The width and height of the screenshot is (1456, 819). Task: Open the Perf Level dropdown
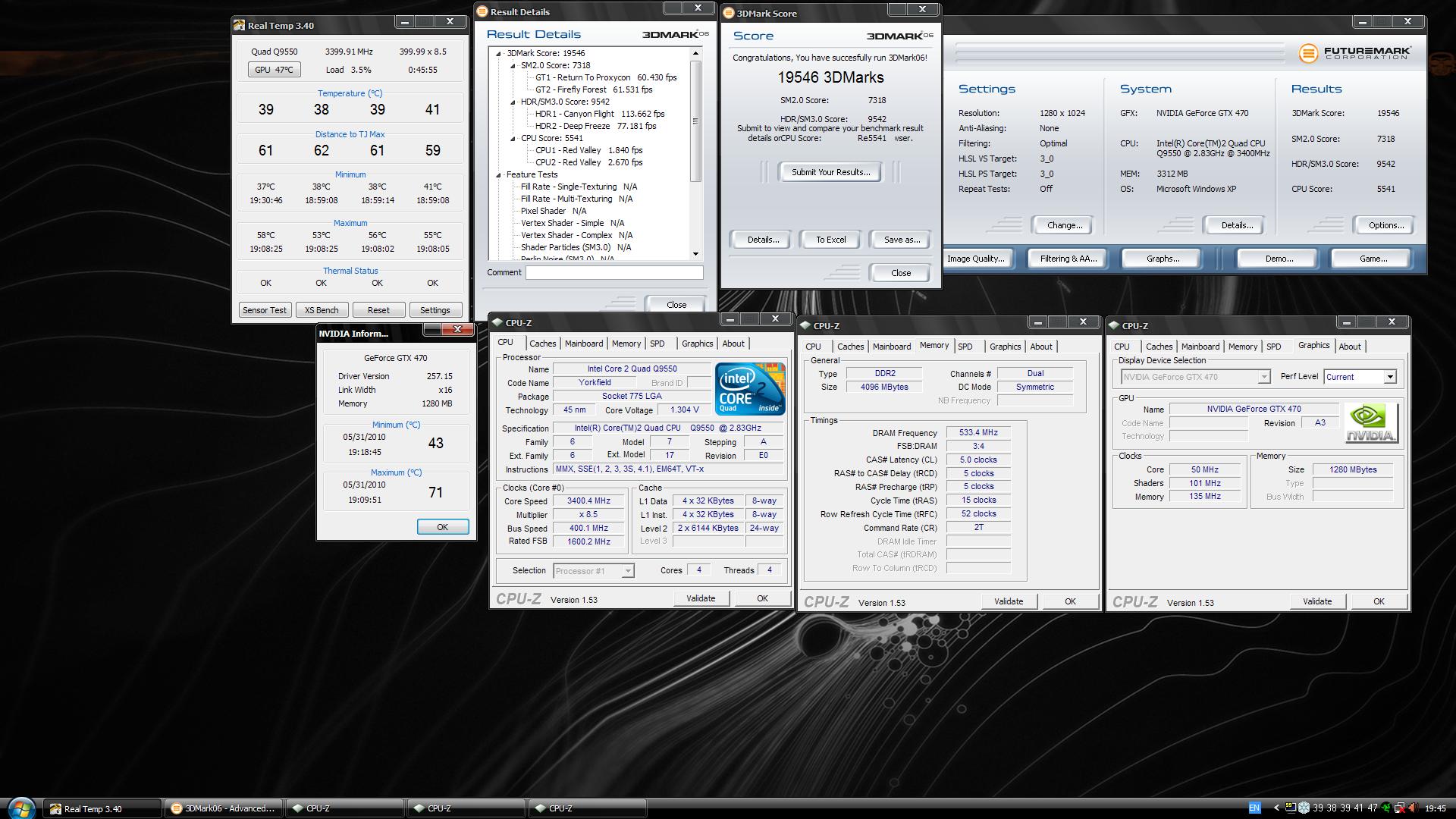(x=1389, y=377)
